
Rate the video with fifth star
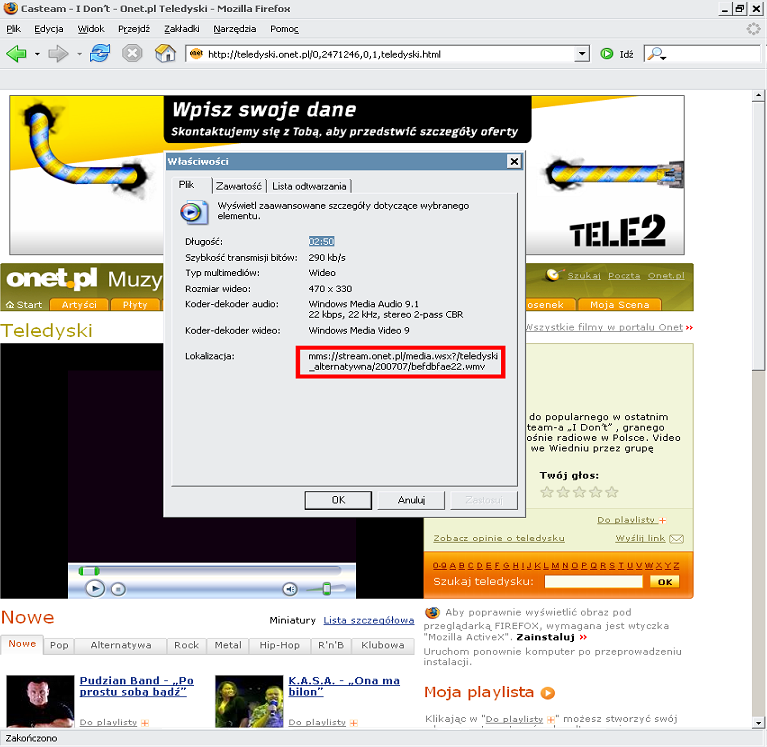pos(612,492)
